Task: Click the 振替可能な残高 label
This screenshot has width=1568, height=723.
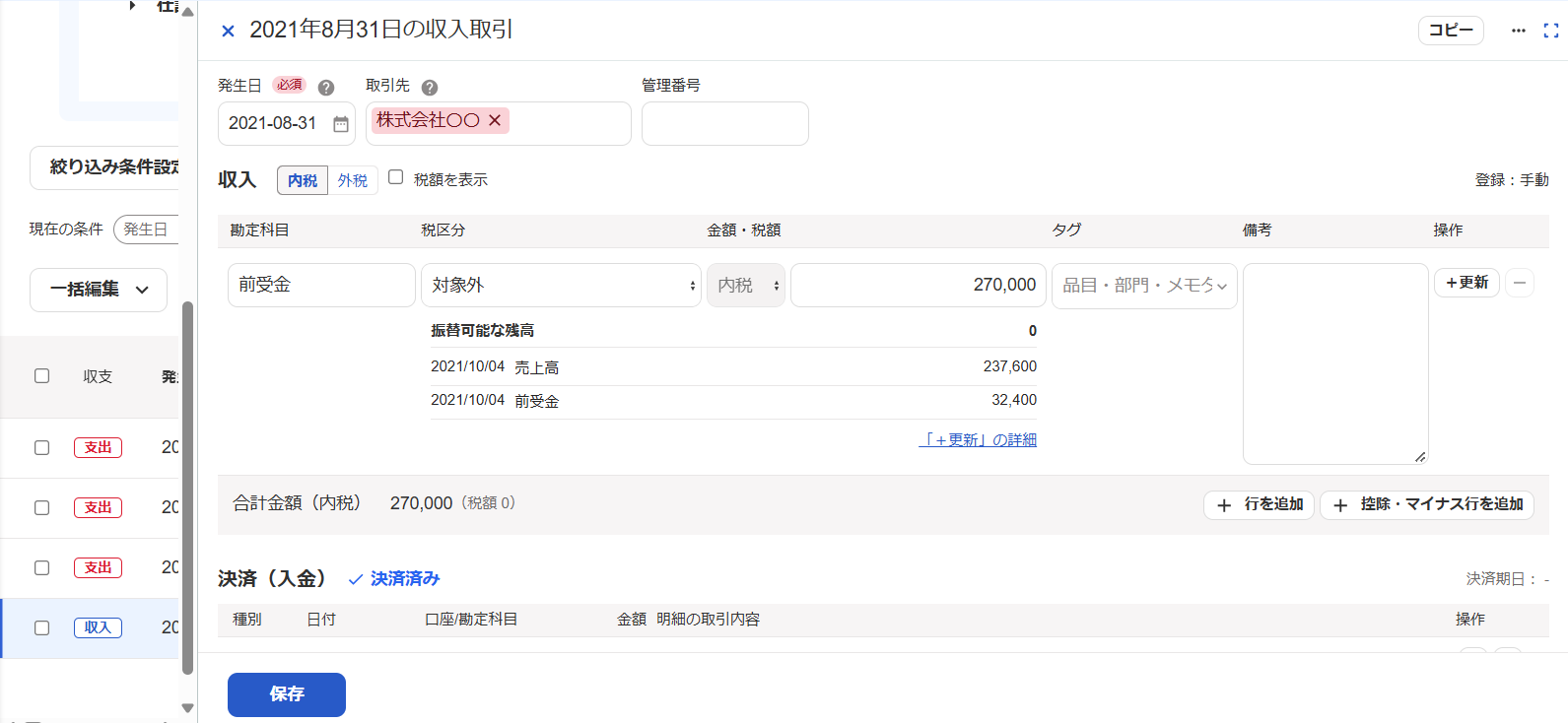Action: coord(482,331)
